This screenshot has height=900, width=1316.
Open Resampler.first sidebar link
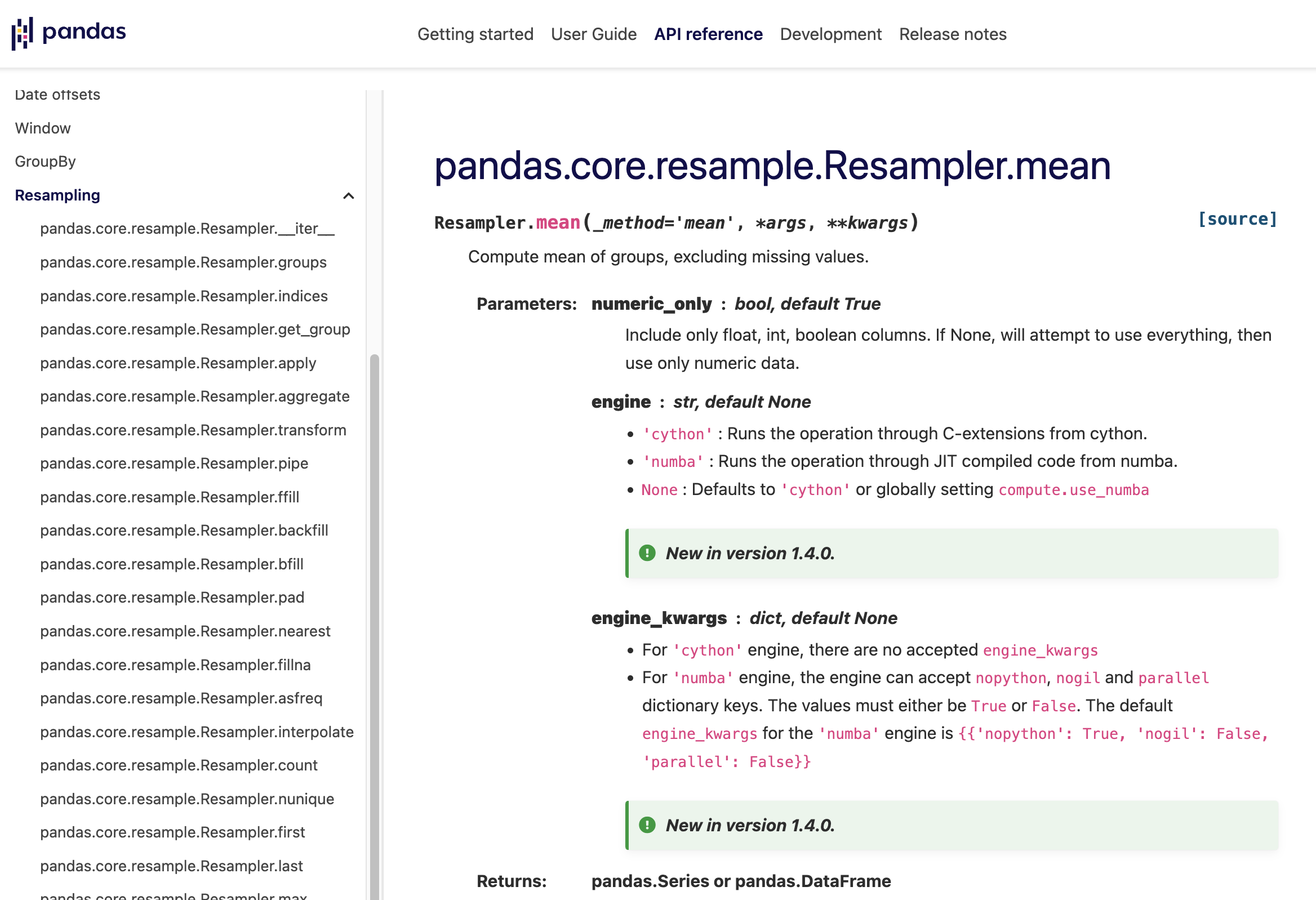(x=172, y=832)
